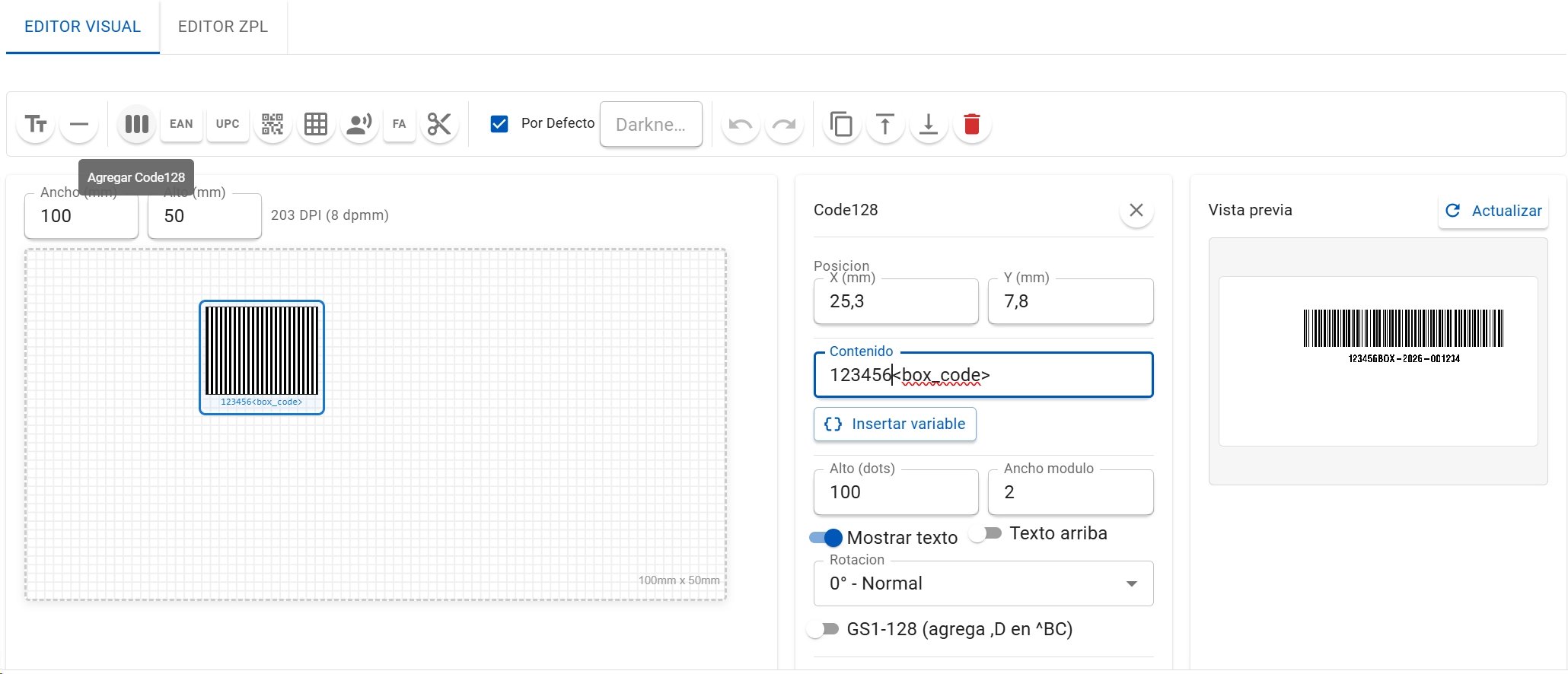This screenshot has width=1568, height=674.
Task: Delete the selected element with trash icon
Action: (972, 124)
